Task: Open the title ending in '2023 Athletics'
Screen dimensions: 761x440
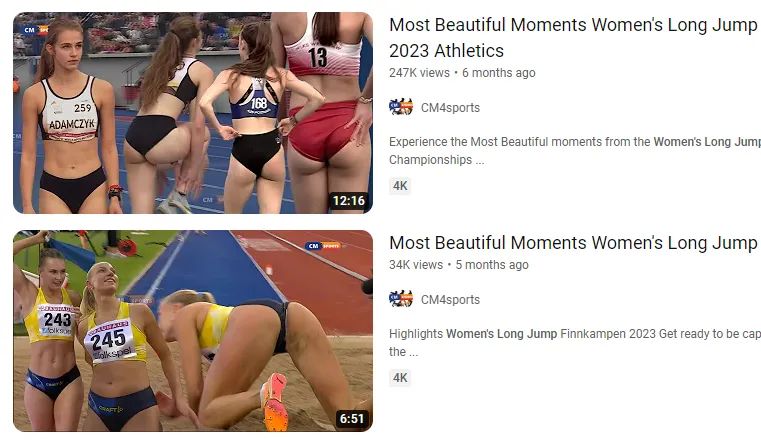Action: click(x=575, y=38)
